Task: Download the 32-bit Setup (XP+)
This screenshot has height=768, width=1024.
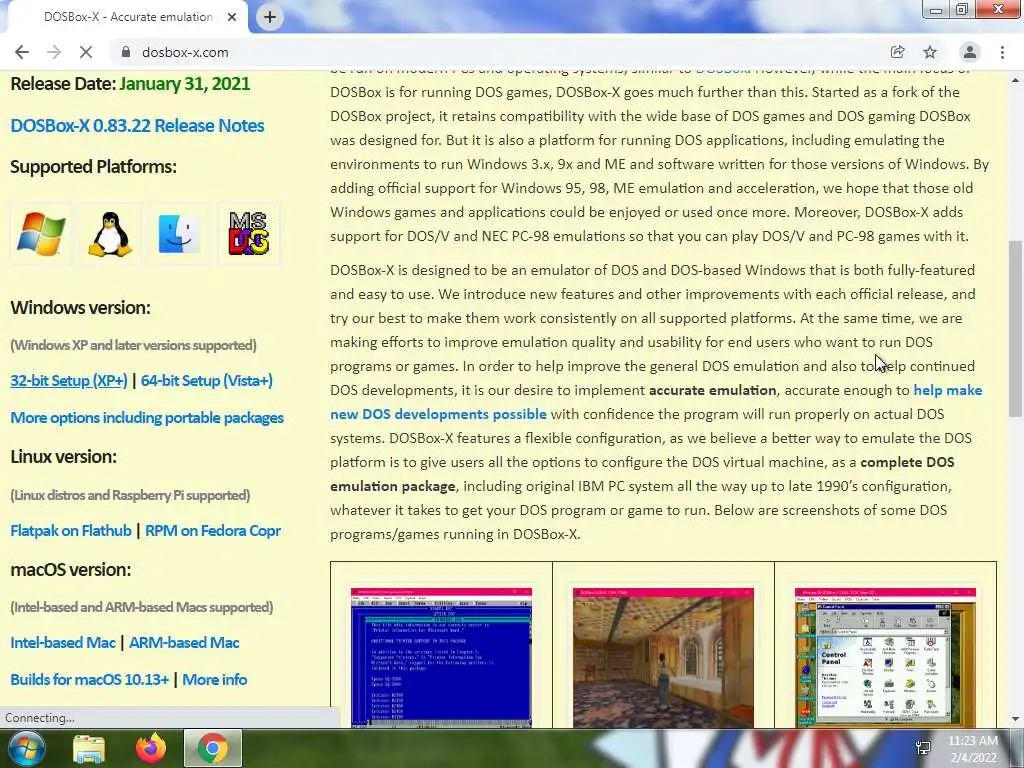Action: (69, 381)
